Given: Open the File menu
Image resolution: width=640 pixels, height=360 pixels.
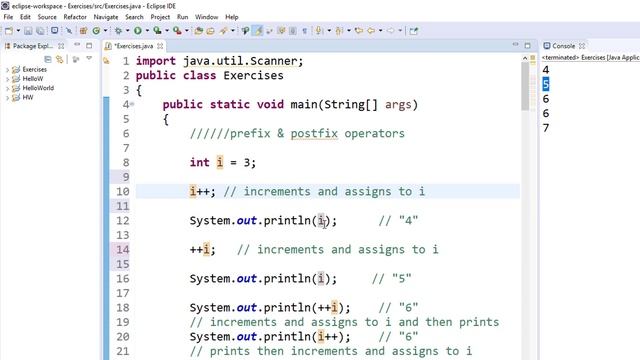Looking at the screenshot, I should click(x=8, y=17).
